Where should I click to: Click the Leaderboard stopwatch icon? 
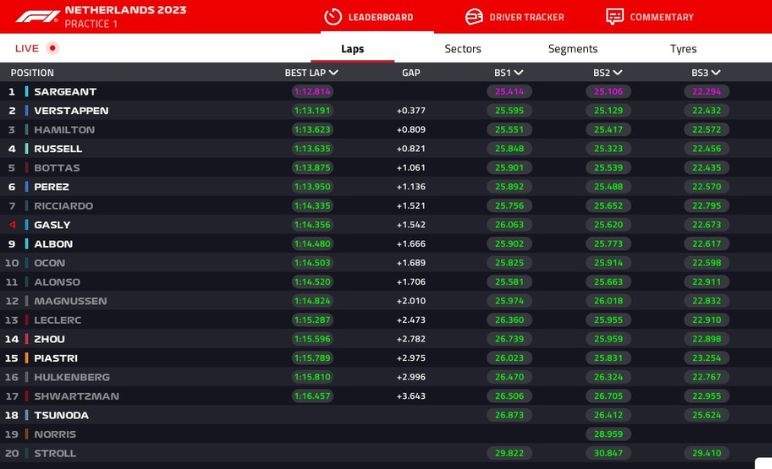(x=333, y=17)
